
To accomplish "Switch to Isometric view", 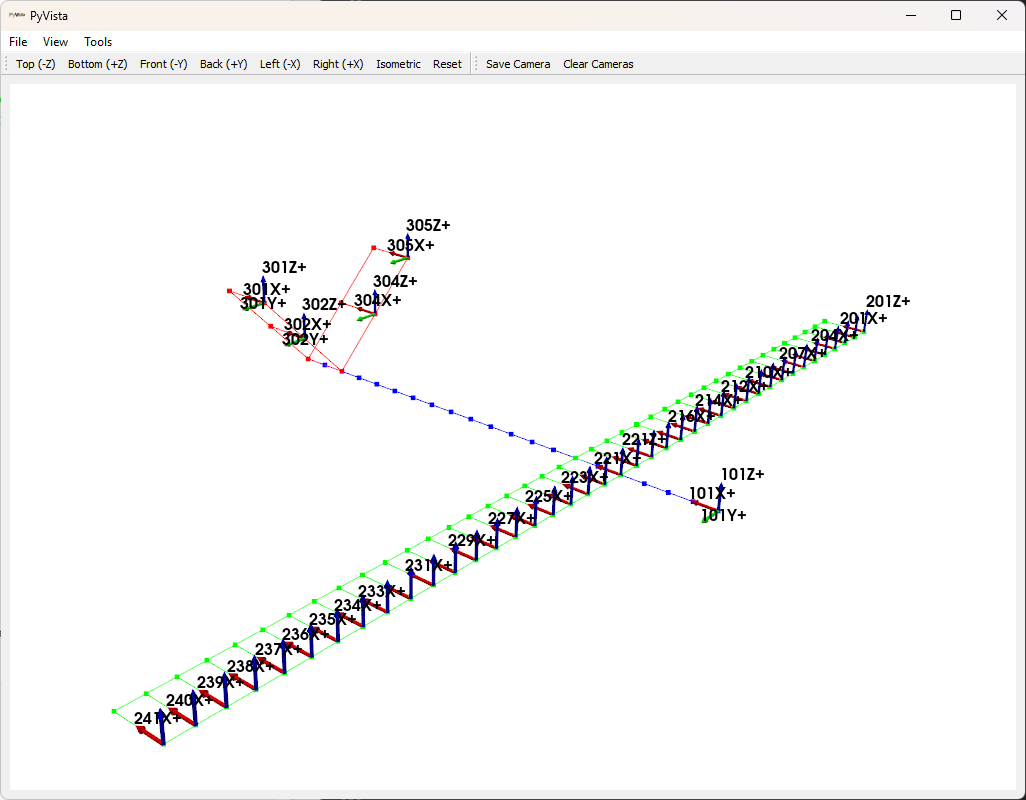I will click(398, 64).
